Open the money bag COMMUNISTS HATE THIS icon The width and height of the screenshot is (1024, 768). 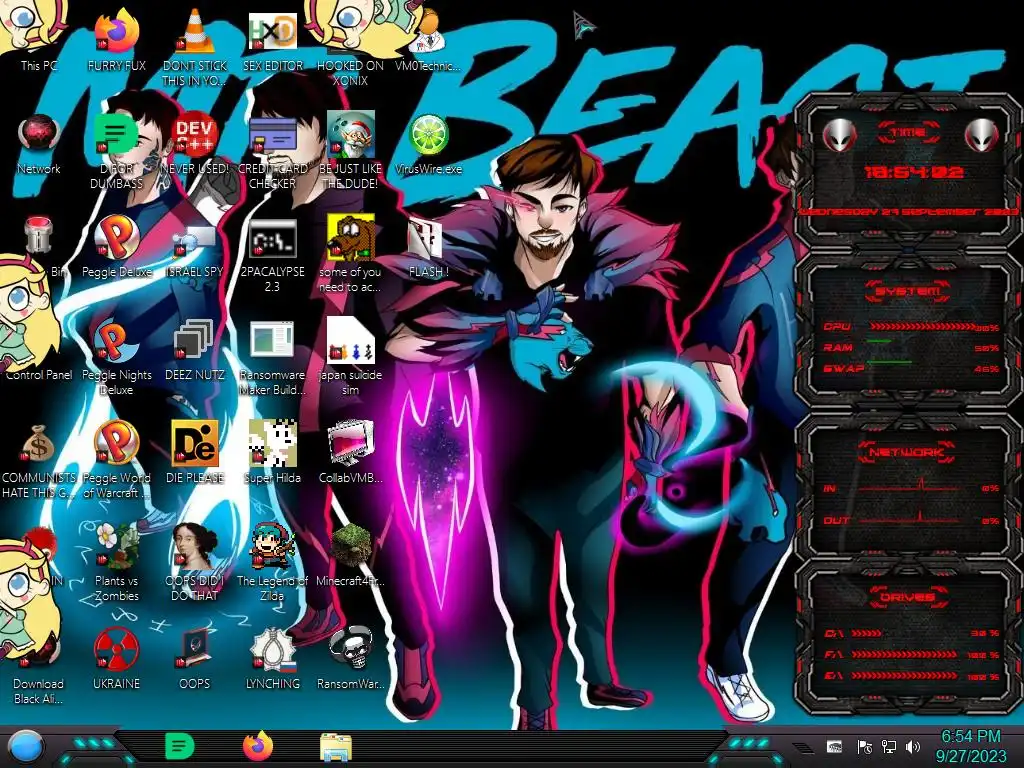coord(39,460)
